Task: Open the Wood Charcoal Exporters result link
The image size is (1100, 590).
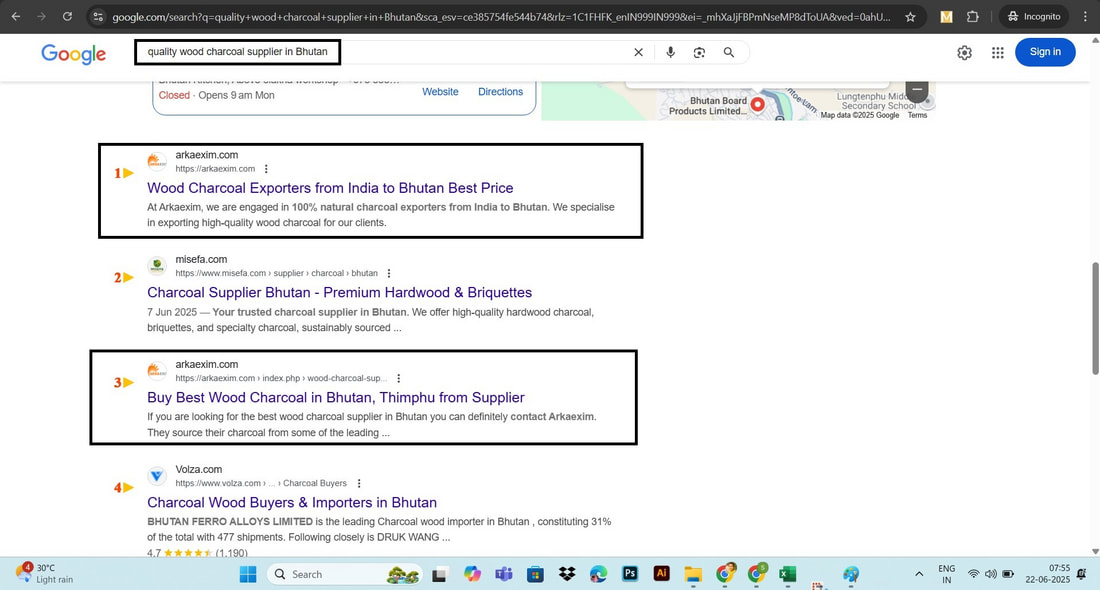Action: tap(330, 188)
